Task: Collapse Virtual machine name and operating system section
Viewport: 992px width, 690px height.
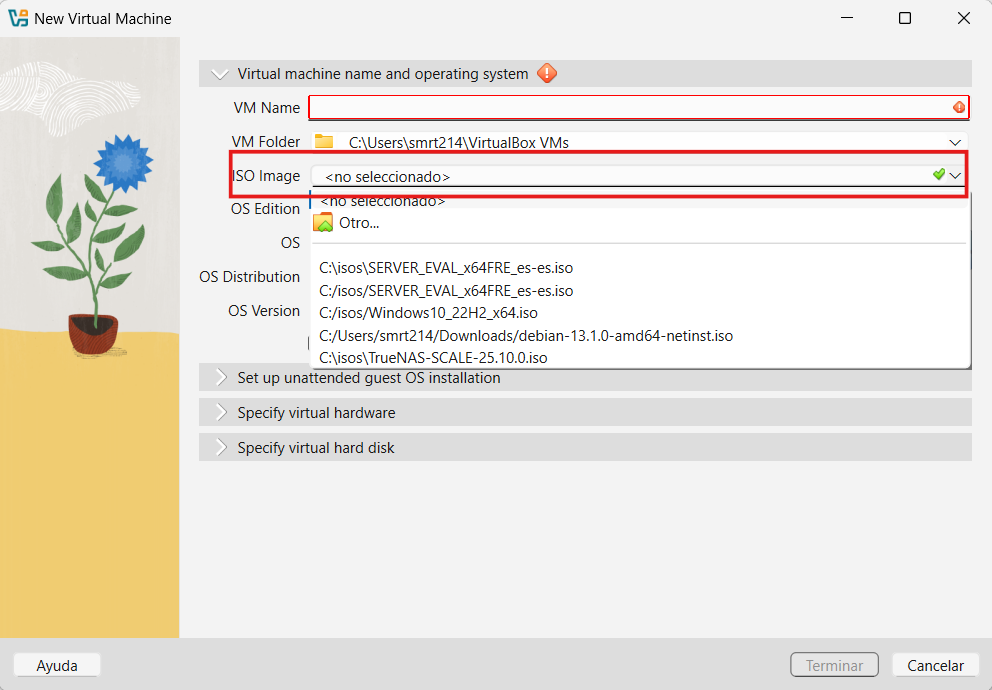Action: click(220, 74)
